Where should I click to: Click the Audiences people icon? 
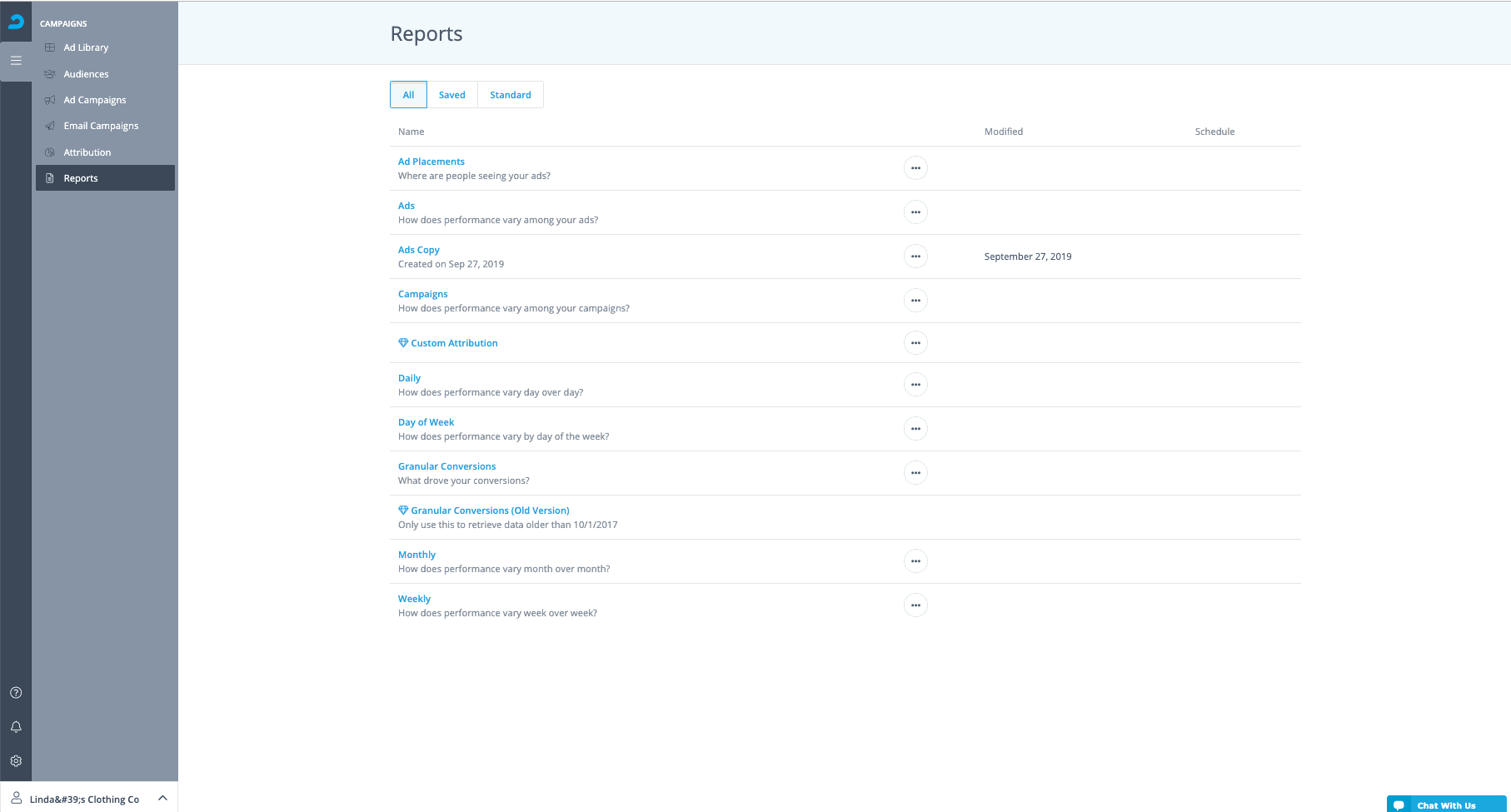50,74
